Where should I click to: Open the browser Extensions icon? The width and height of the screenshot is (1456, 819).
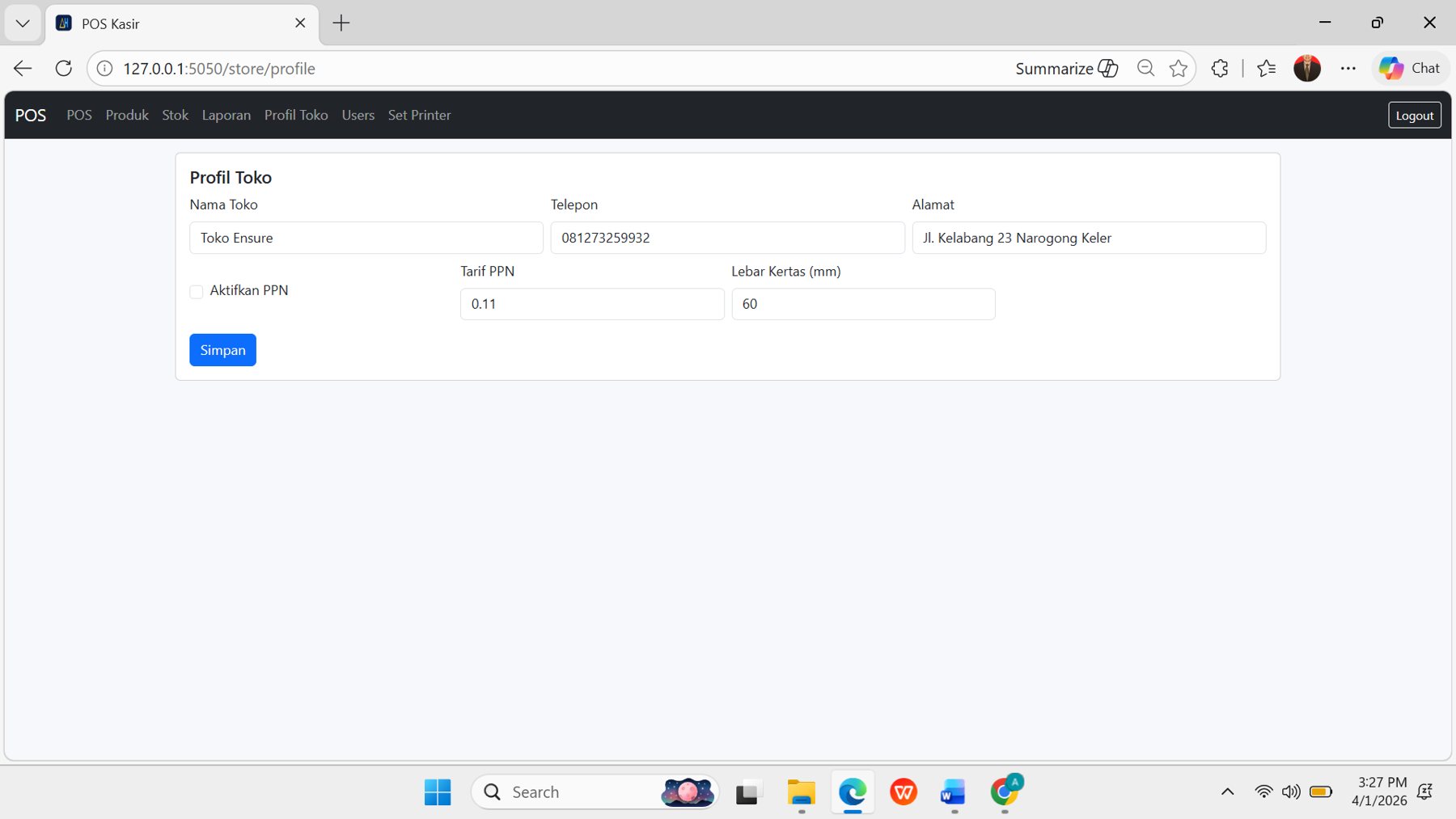point(1219,68)
